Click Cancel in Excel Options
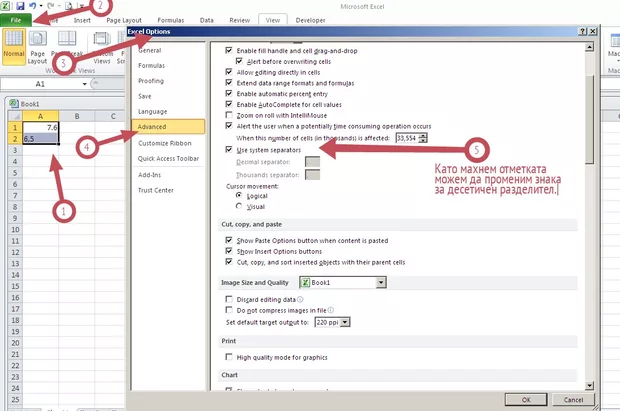620x411 pixels. [x=573, y=400]
